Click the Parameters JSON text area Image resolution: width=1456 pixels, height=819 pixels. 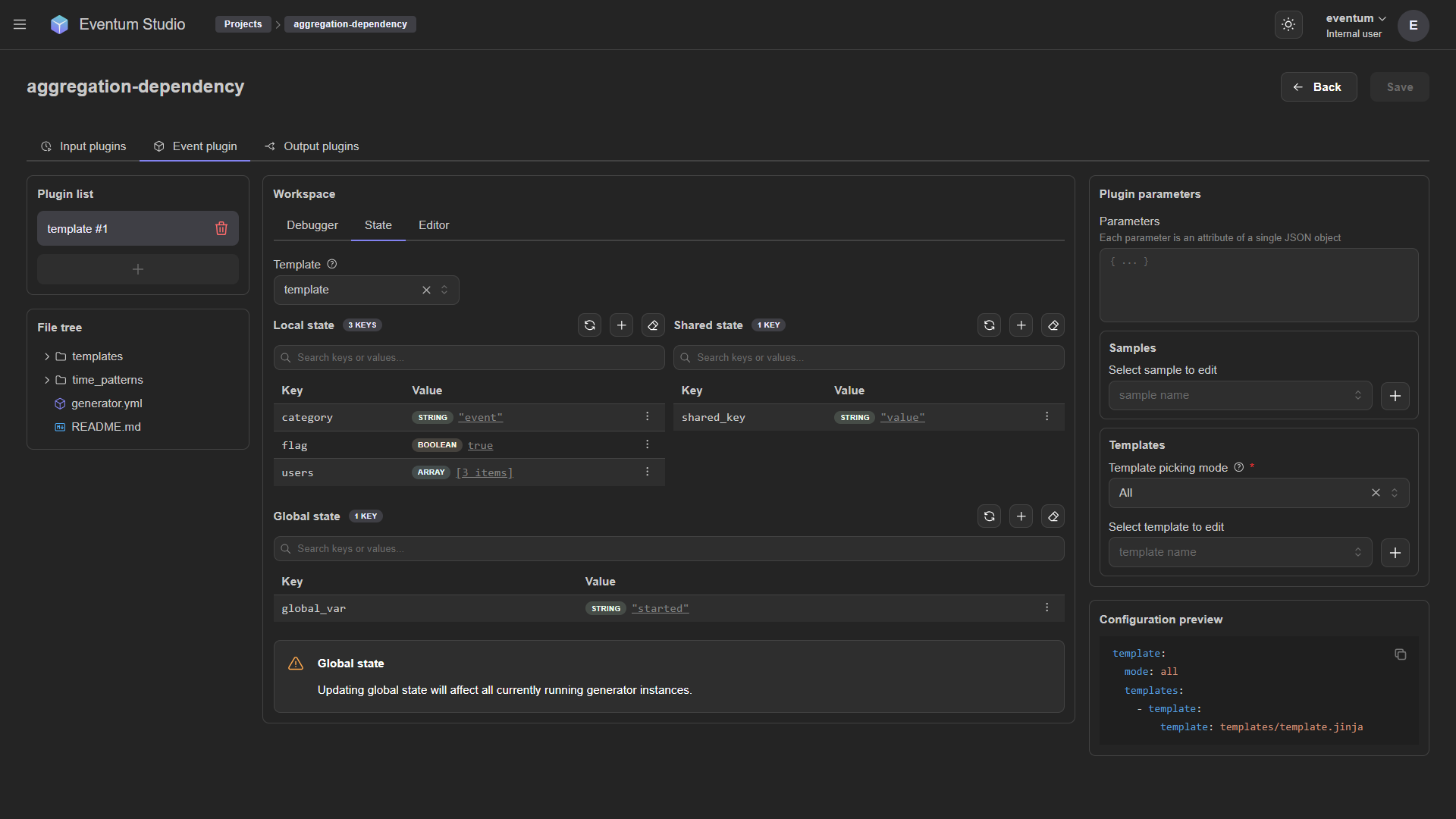pyautogui.click(x=1259, y=285)
